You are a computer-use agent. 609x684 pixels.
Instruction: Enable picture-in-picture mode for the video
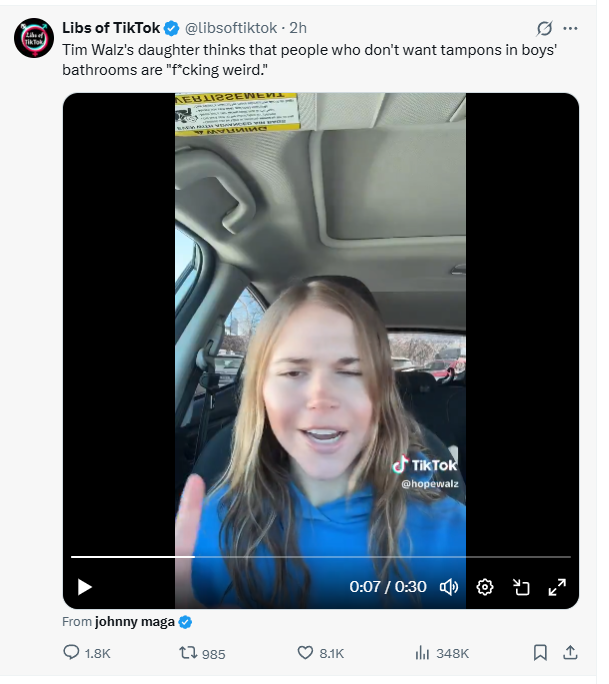521,587
